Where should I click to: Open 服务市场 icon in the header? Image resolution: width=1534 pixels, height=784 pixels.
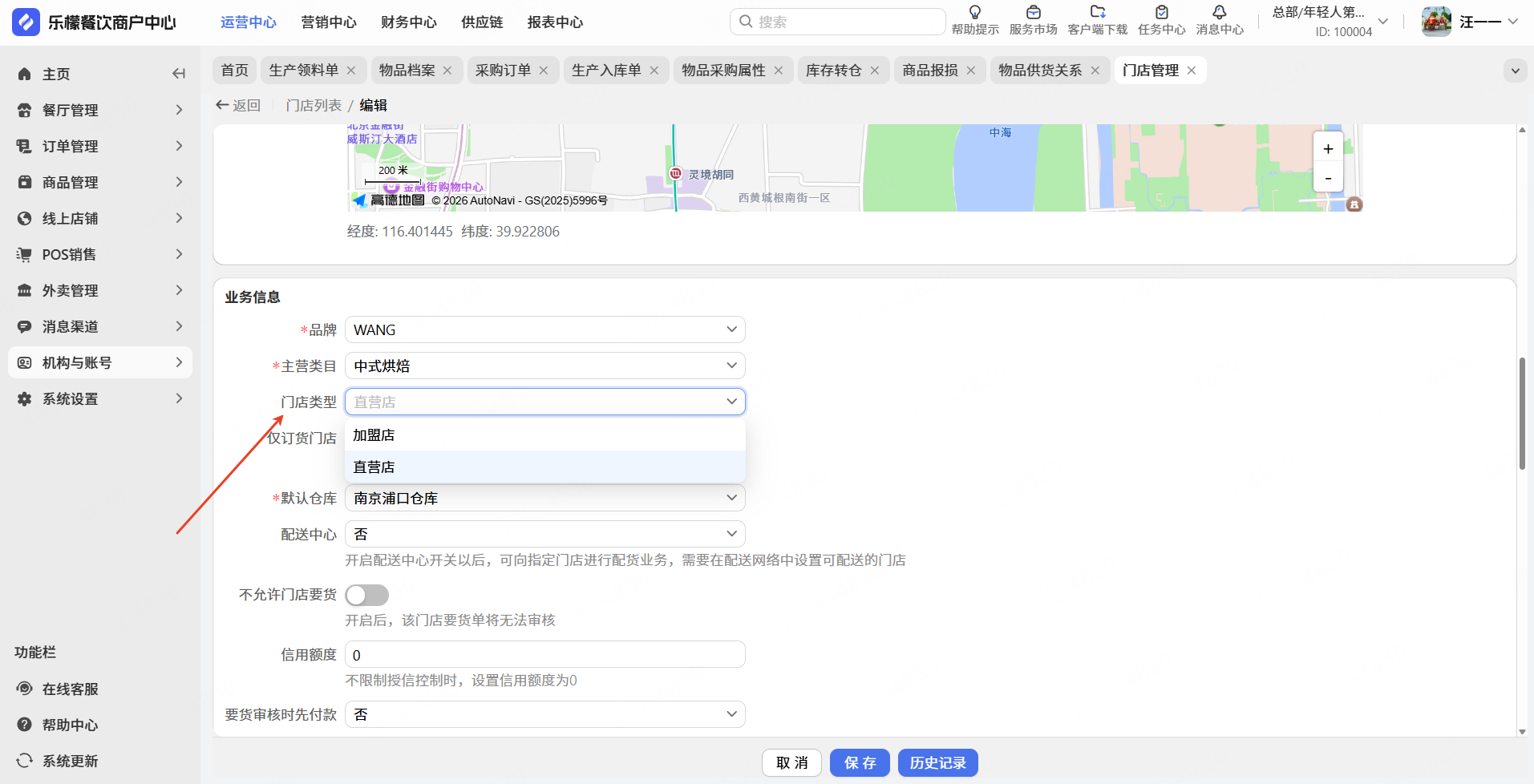[1033, 12]
